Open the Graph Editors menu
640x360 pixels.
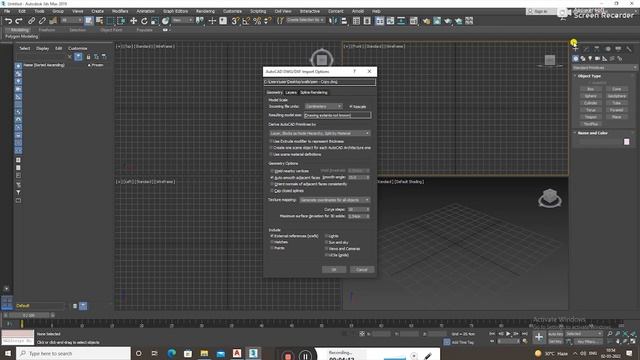tap(176, 11)
